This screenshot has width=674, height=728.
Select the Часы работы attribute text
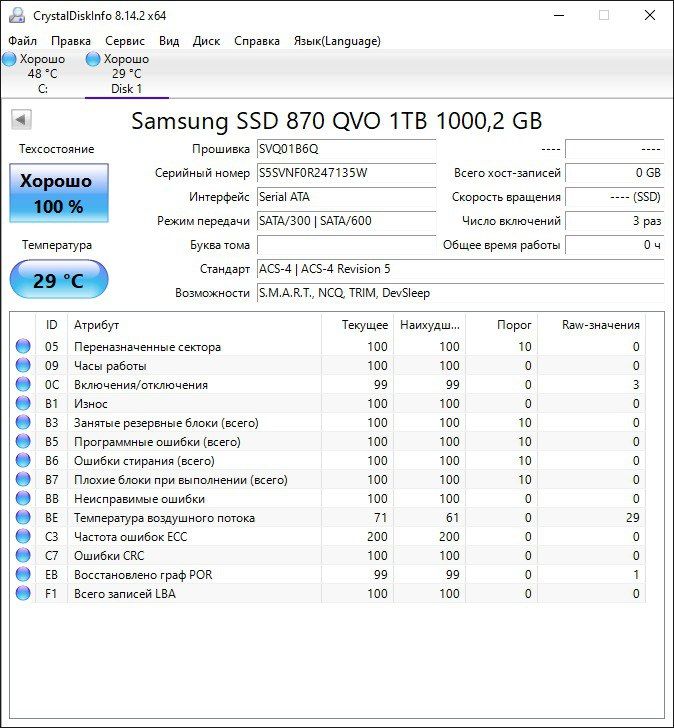(110, 366)
